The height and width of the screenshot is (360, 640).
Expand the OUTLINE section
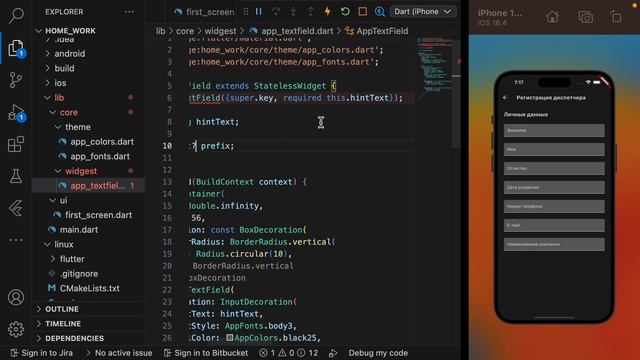88,309
